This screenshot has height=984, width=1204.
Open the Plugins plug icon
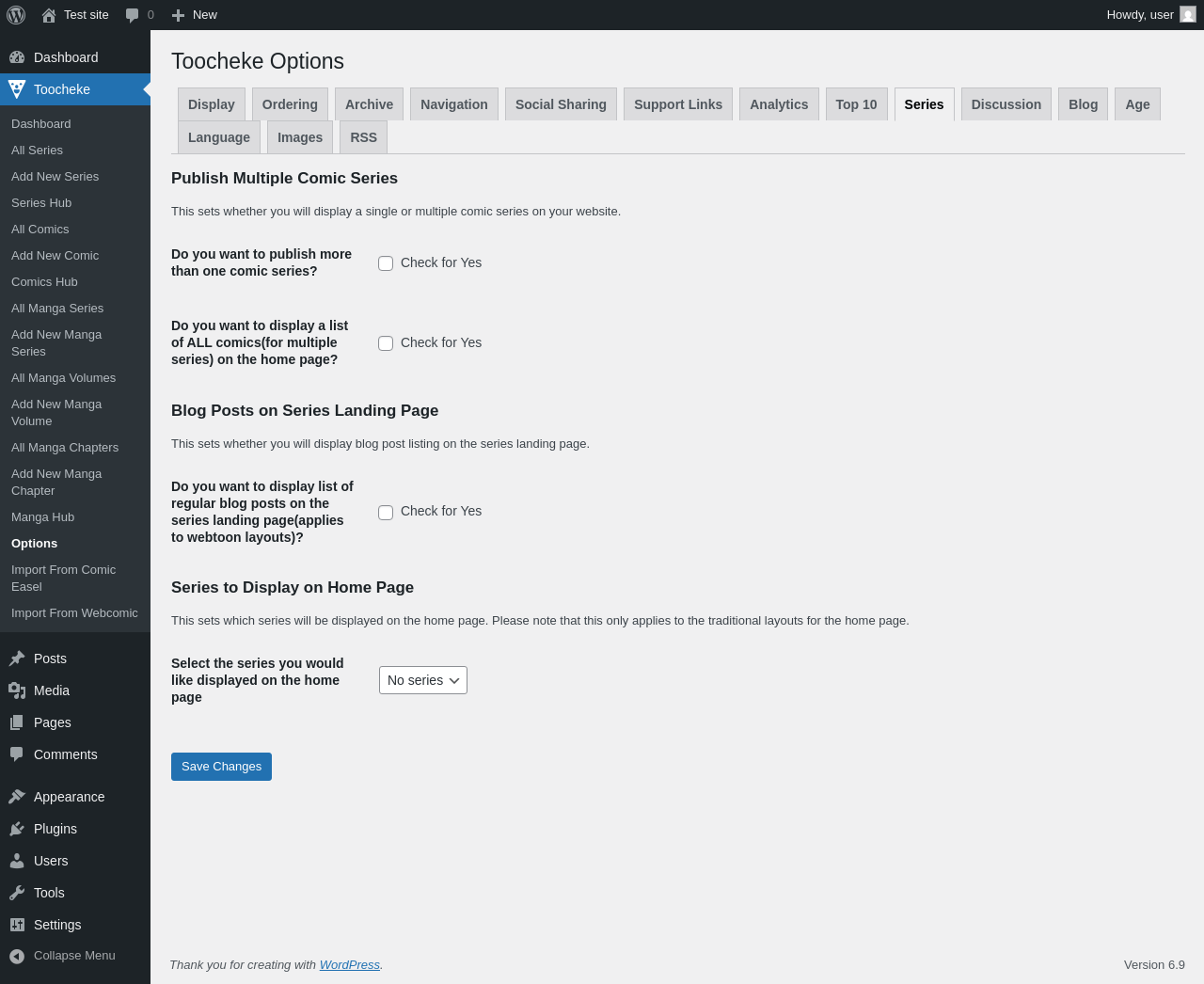click(17, 829)
